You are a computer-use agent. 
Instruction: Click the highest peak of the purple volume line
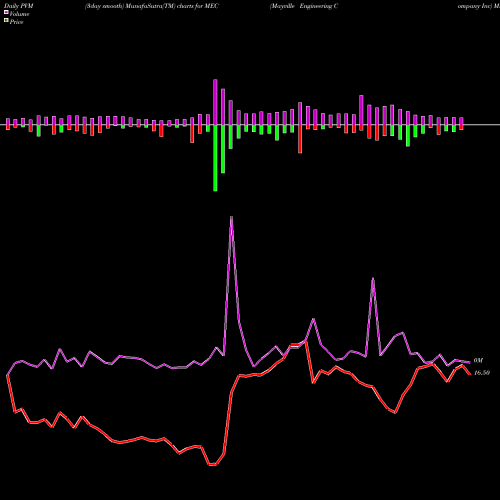[x=231, y=217]
